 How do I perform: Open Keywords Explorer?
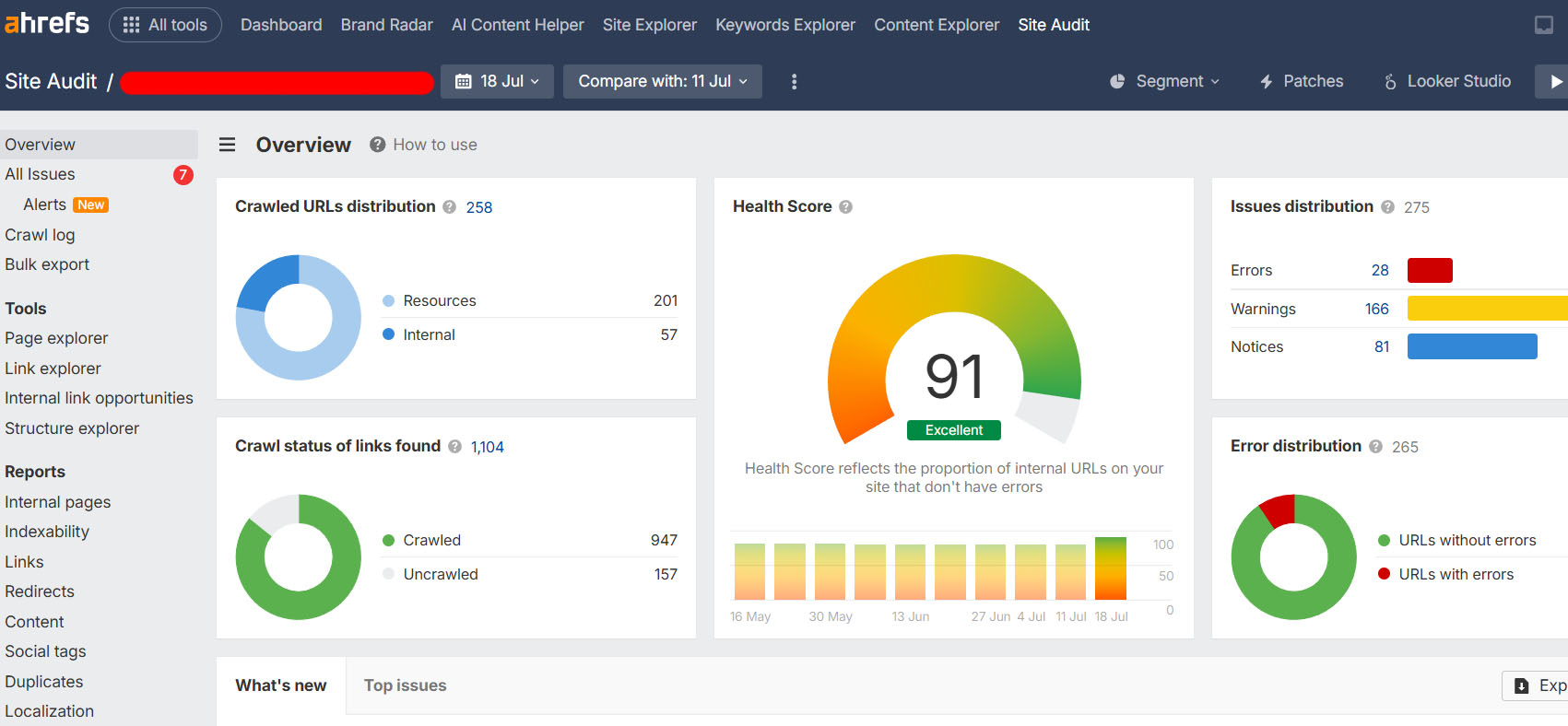tap(785, 25)
